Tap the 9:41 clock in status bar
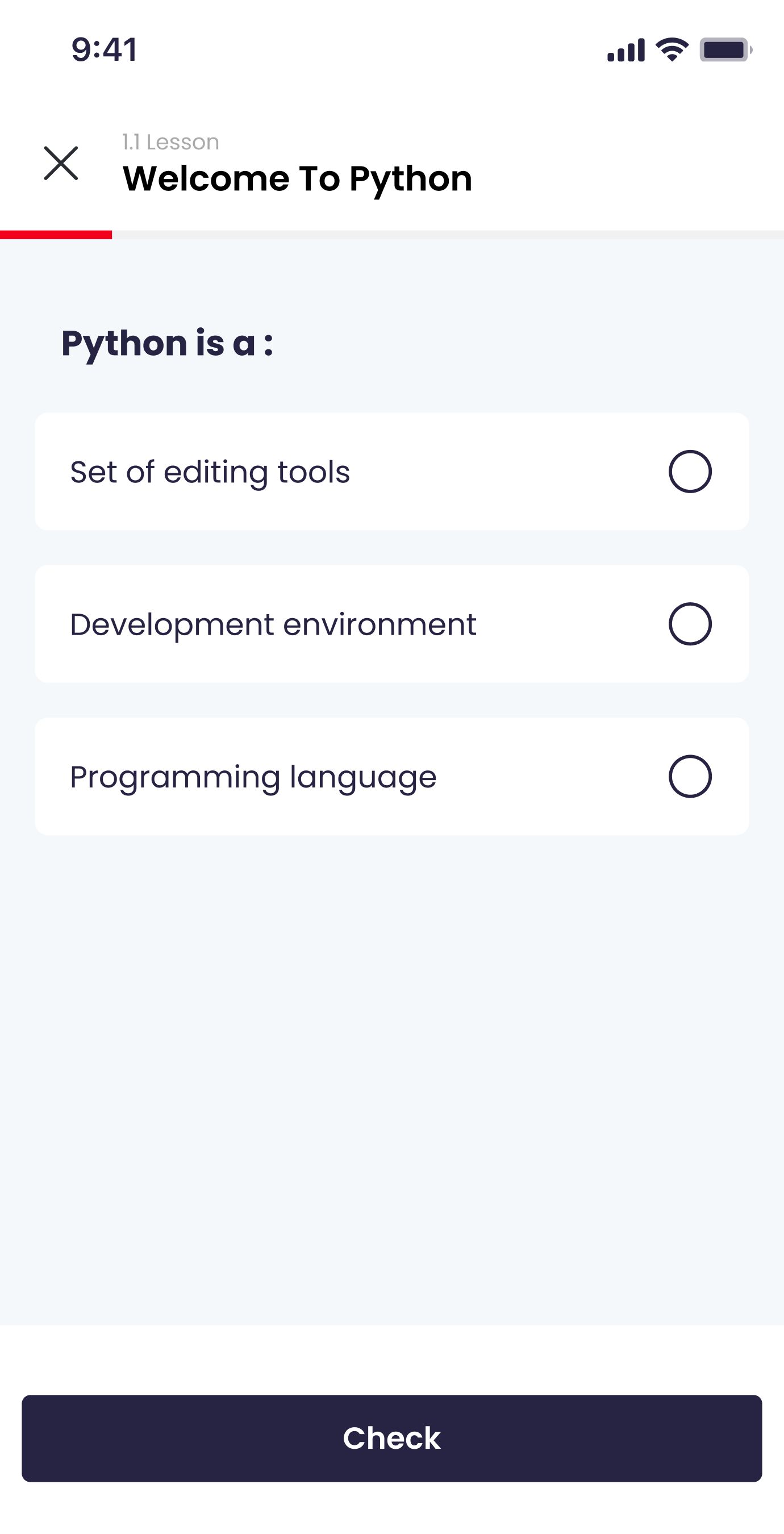Screen dimensions: 784x1534 tap(104, 49)
